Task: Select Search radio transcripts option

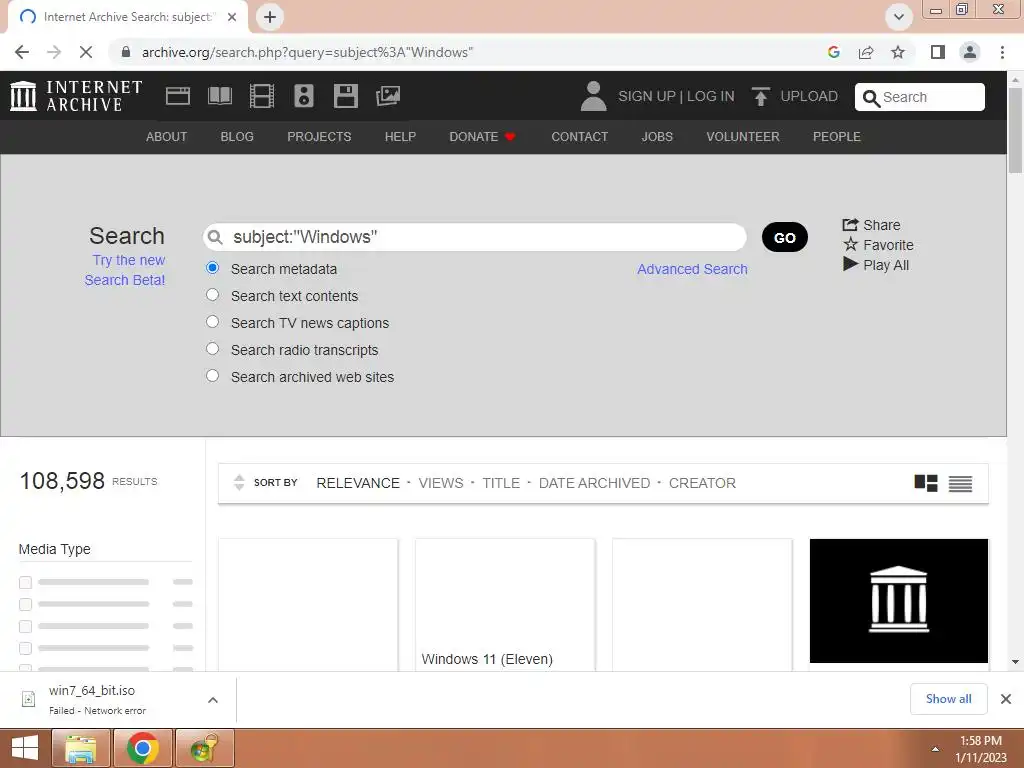Action: pyautogui.click(x=212, y=349)
